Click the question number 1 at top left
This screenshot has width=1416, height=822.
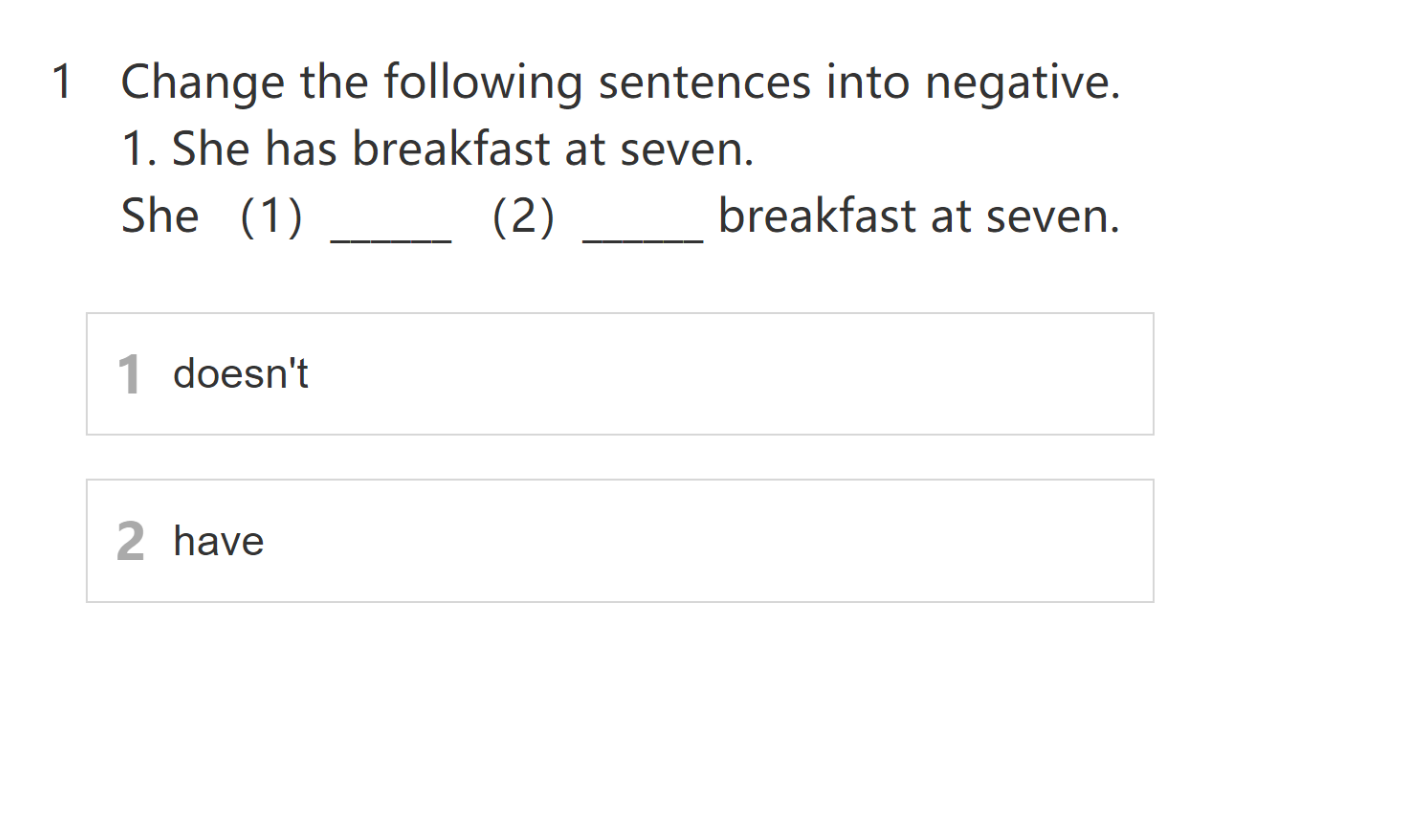[62, 82]
